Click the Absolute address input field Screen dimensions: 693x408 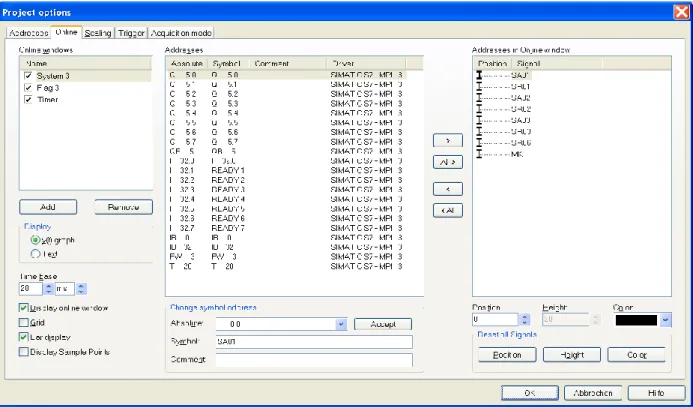[x=276, y=324]
